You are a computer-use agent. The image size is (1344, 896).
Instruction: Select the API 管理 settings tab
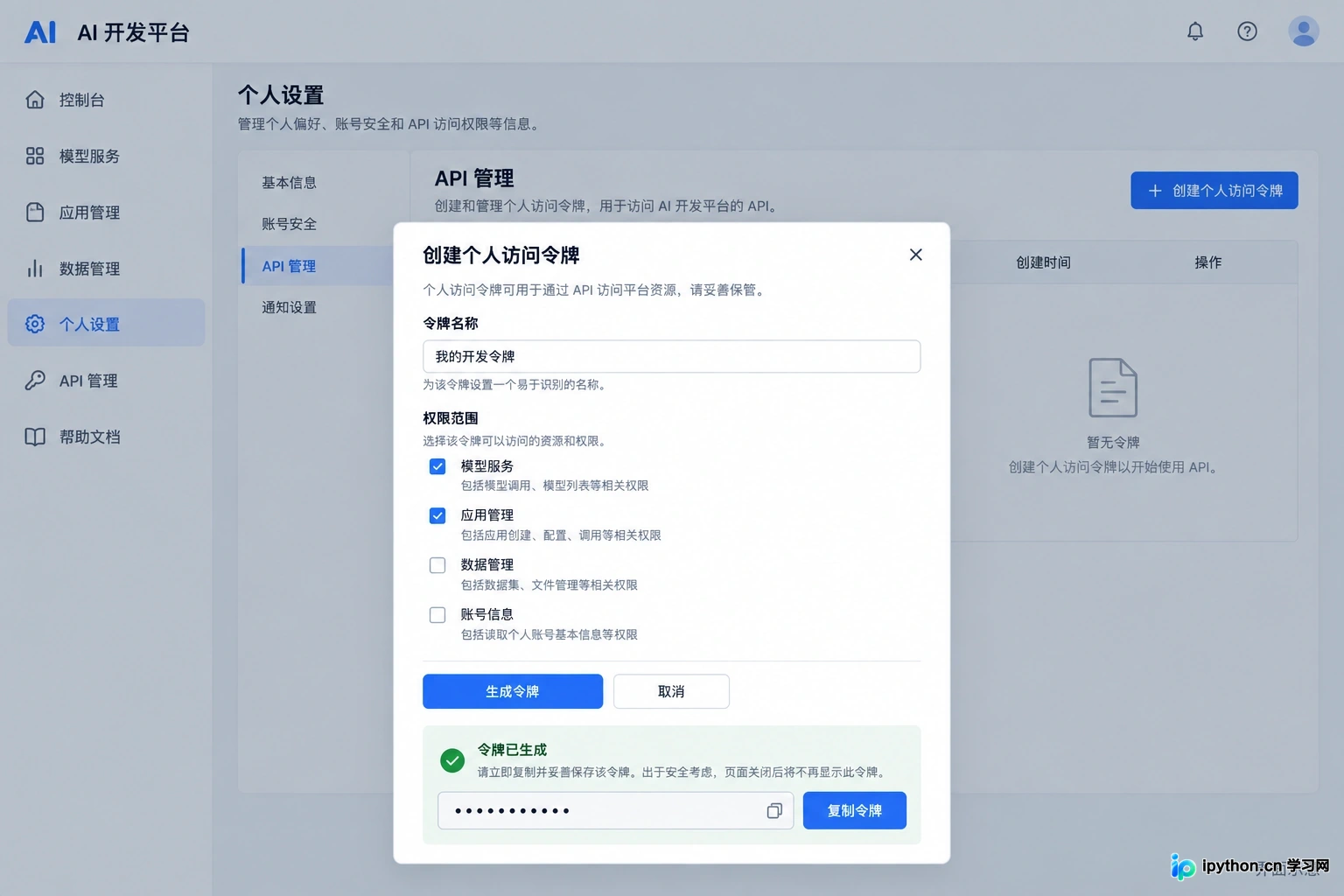pos(318,266)
